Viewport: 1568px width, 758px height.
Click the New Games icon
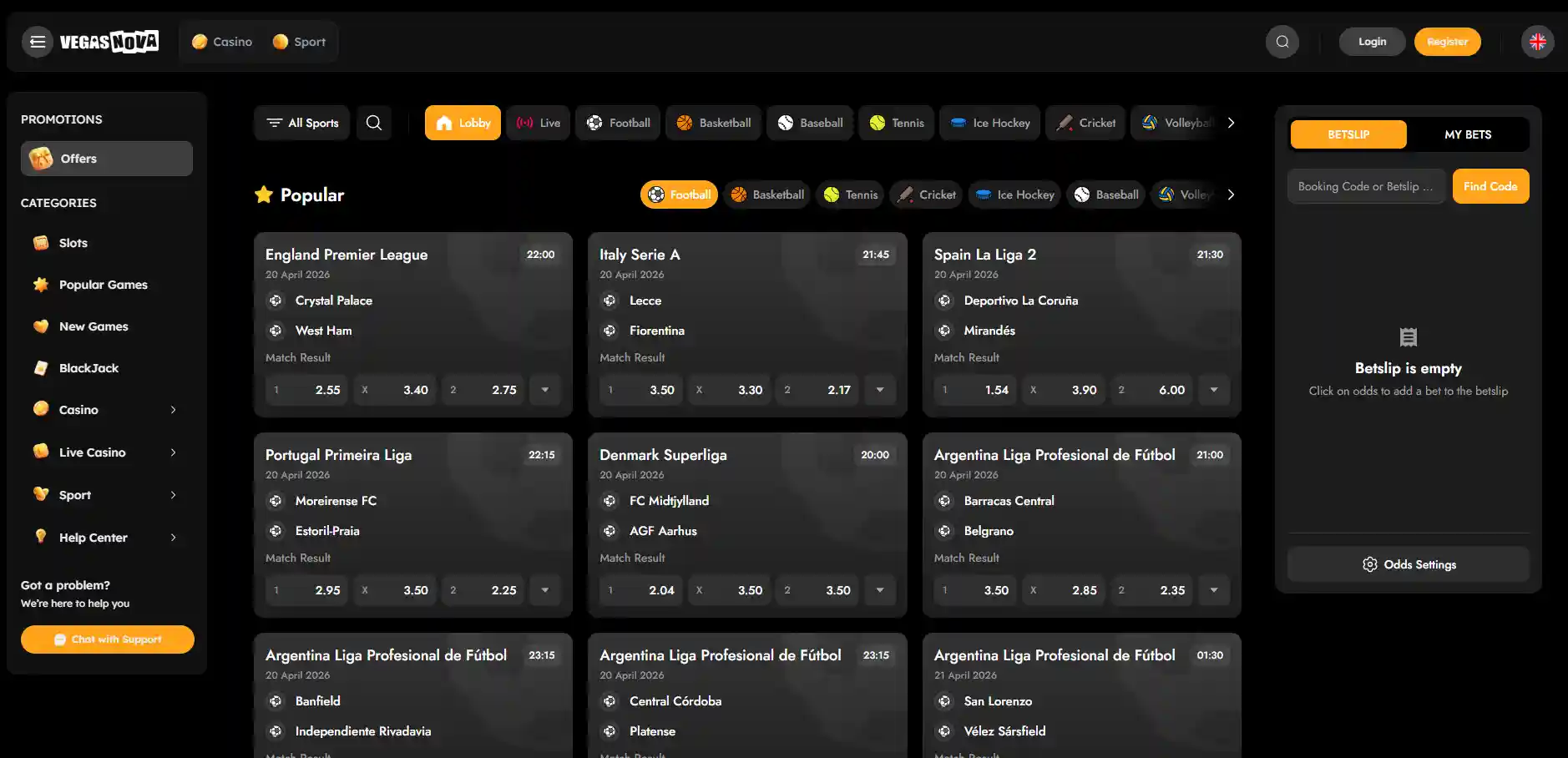[x=41, y=326]
